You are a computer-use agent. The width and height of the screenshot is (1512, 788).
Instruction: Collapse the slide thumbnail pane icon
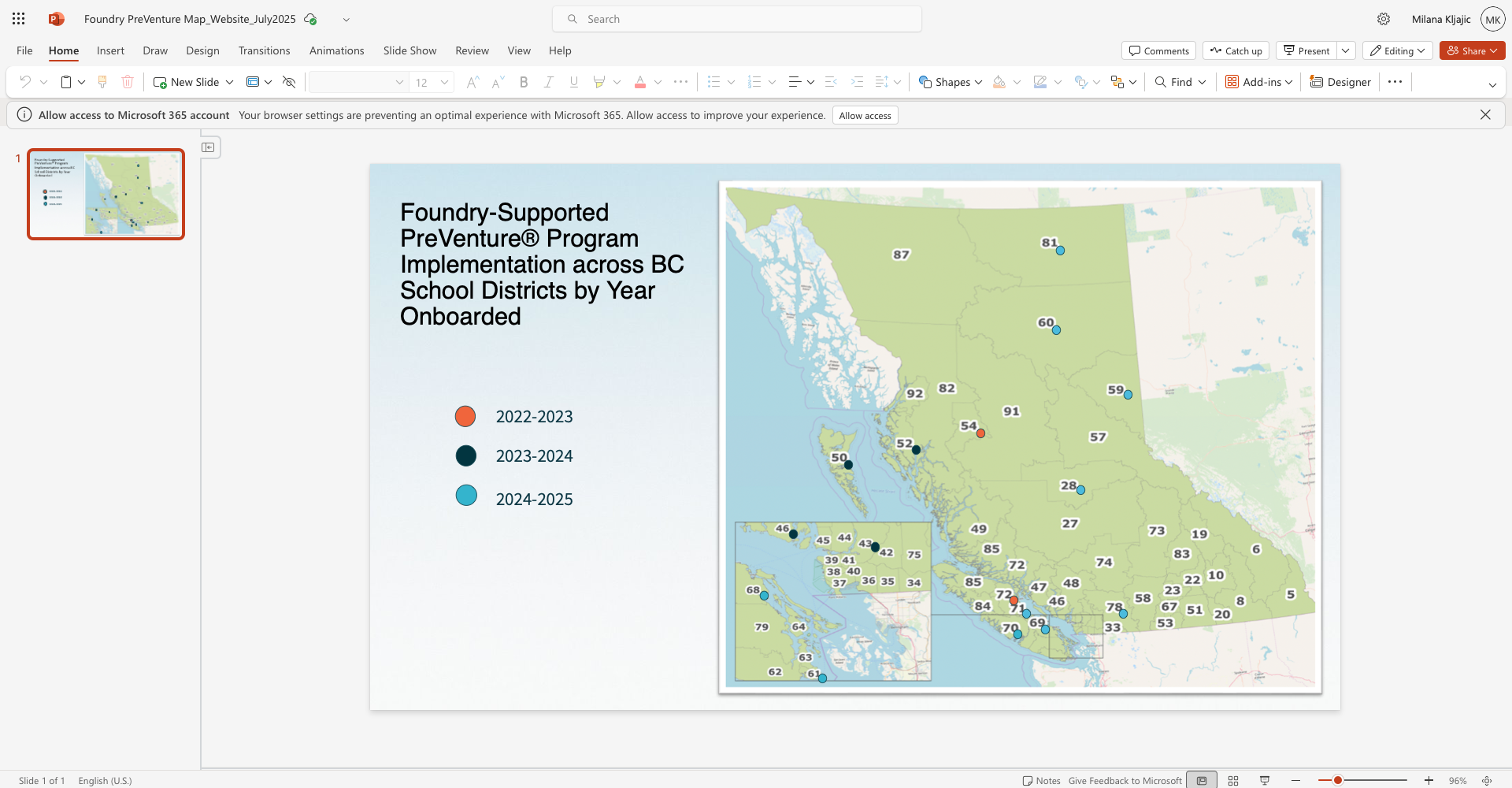coord(208,147)
